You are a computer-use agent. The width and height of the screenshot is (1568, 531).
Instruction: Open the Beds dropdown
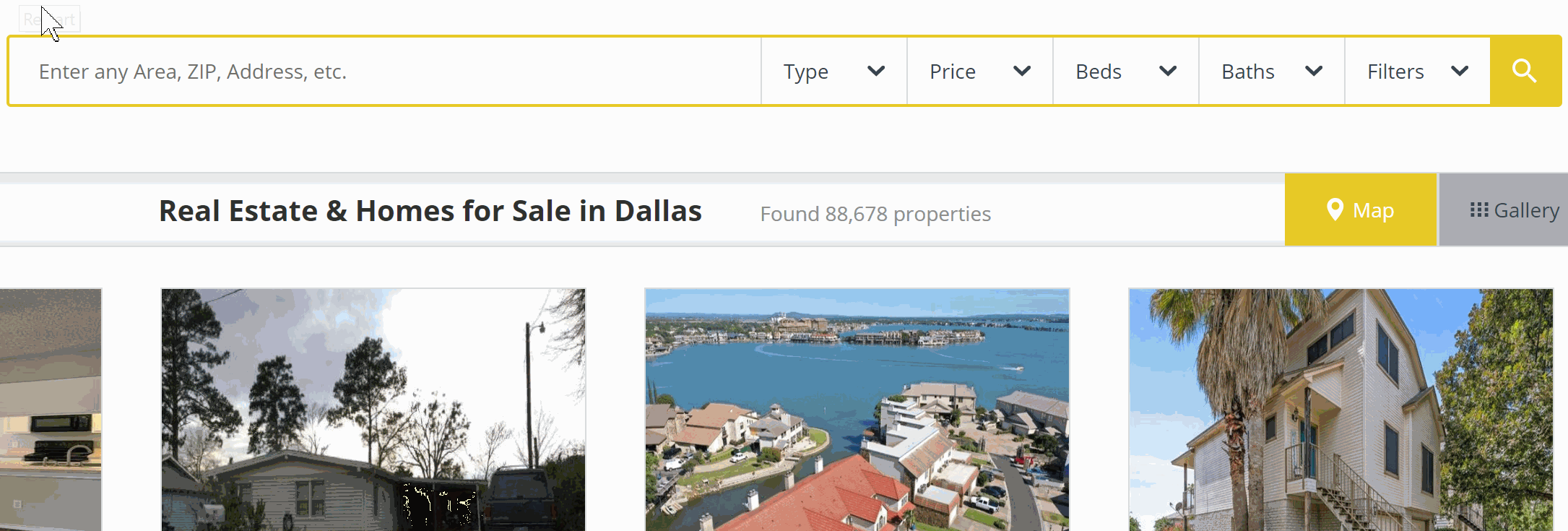(1126, 71)
